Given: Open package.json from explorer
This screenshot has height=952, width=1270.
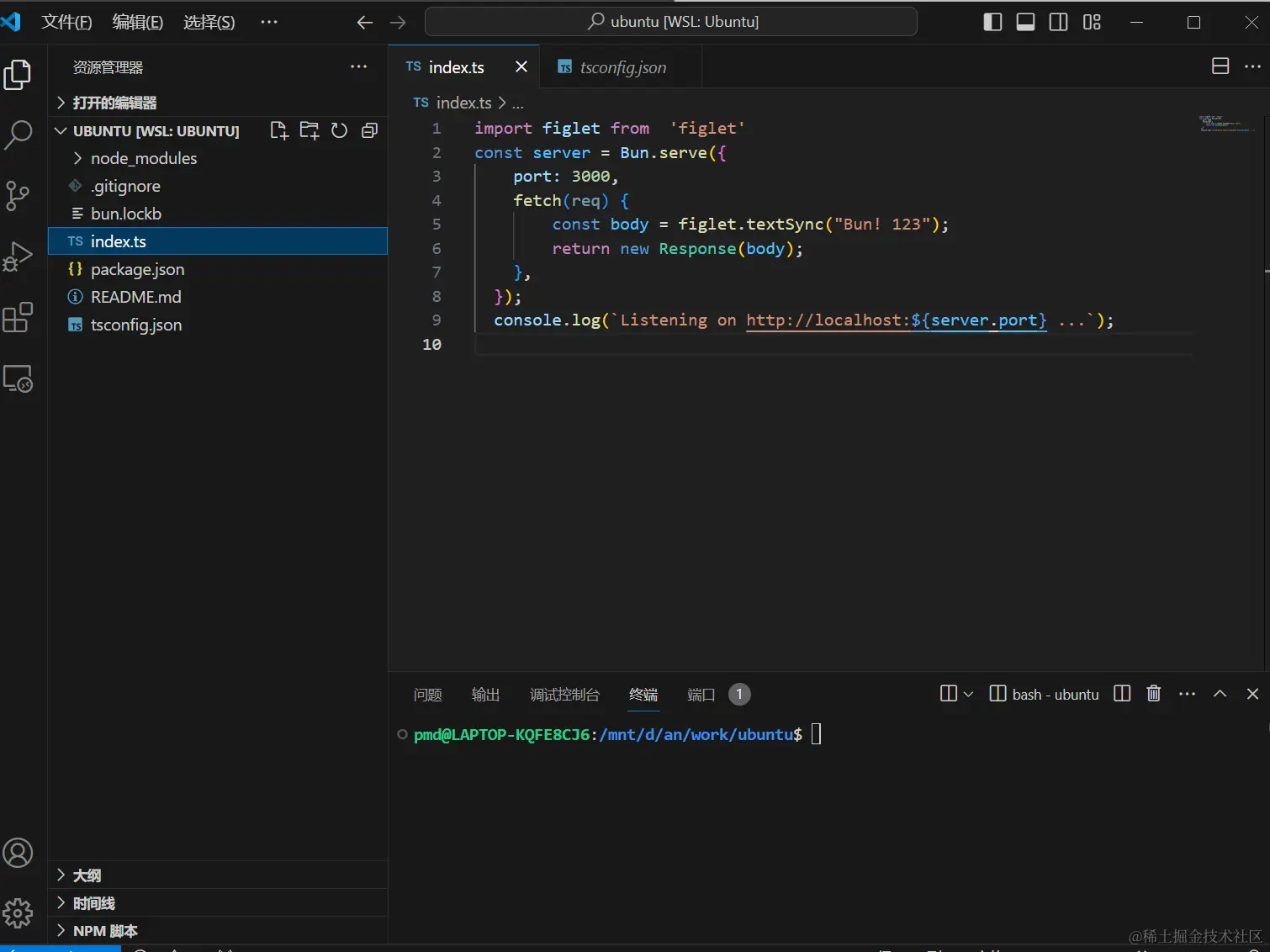Looking at the screenshot, I should tap(218, 269).
